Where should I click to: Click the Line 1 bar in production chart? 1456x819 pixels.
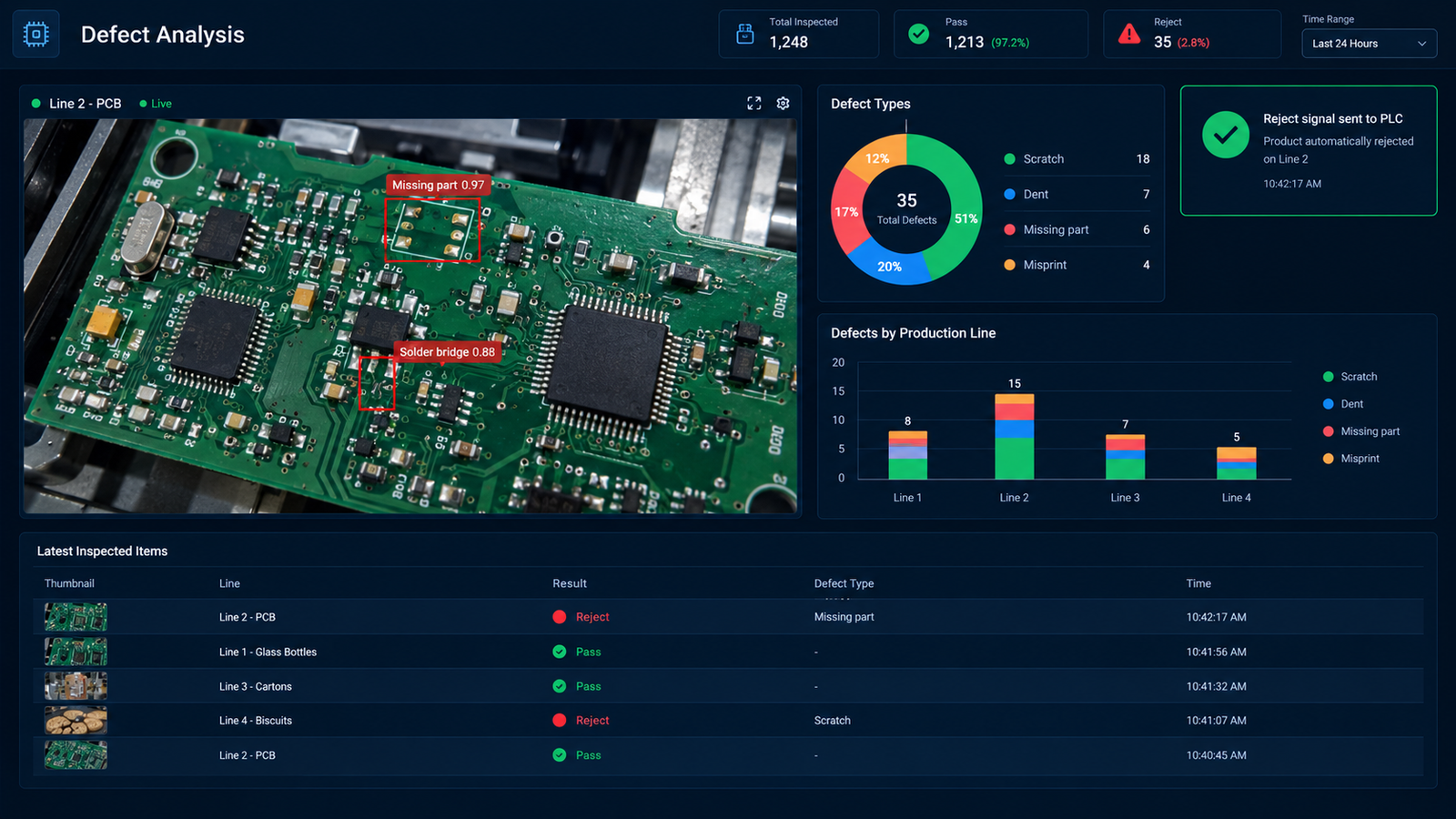click(x=907, y=455)
